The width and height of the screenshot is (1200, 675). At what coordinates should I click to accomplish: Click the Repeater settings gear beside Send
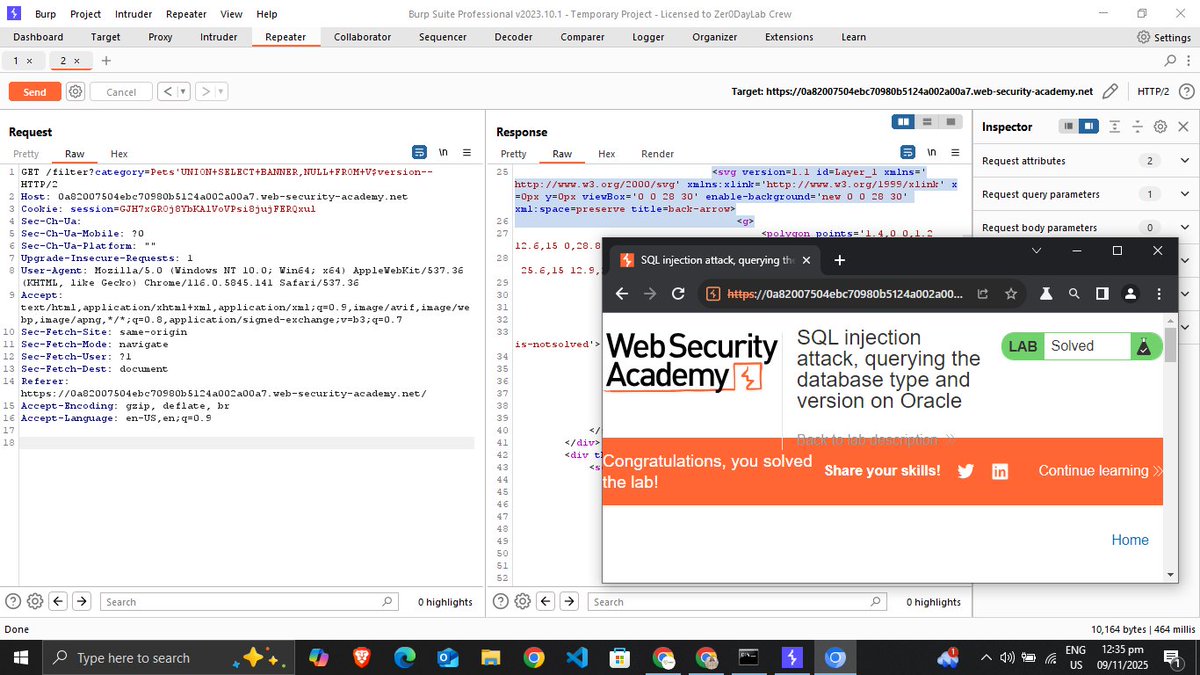(75, 91)
